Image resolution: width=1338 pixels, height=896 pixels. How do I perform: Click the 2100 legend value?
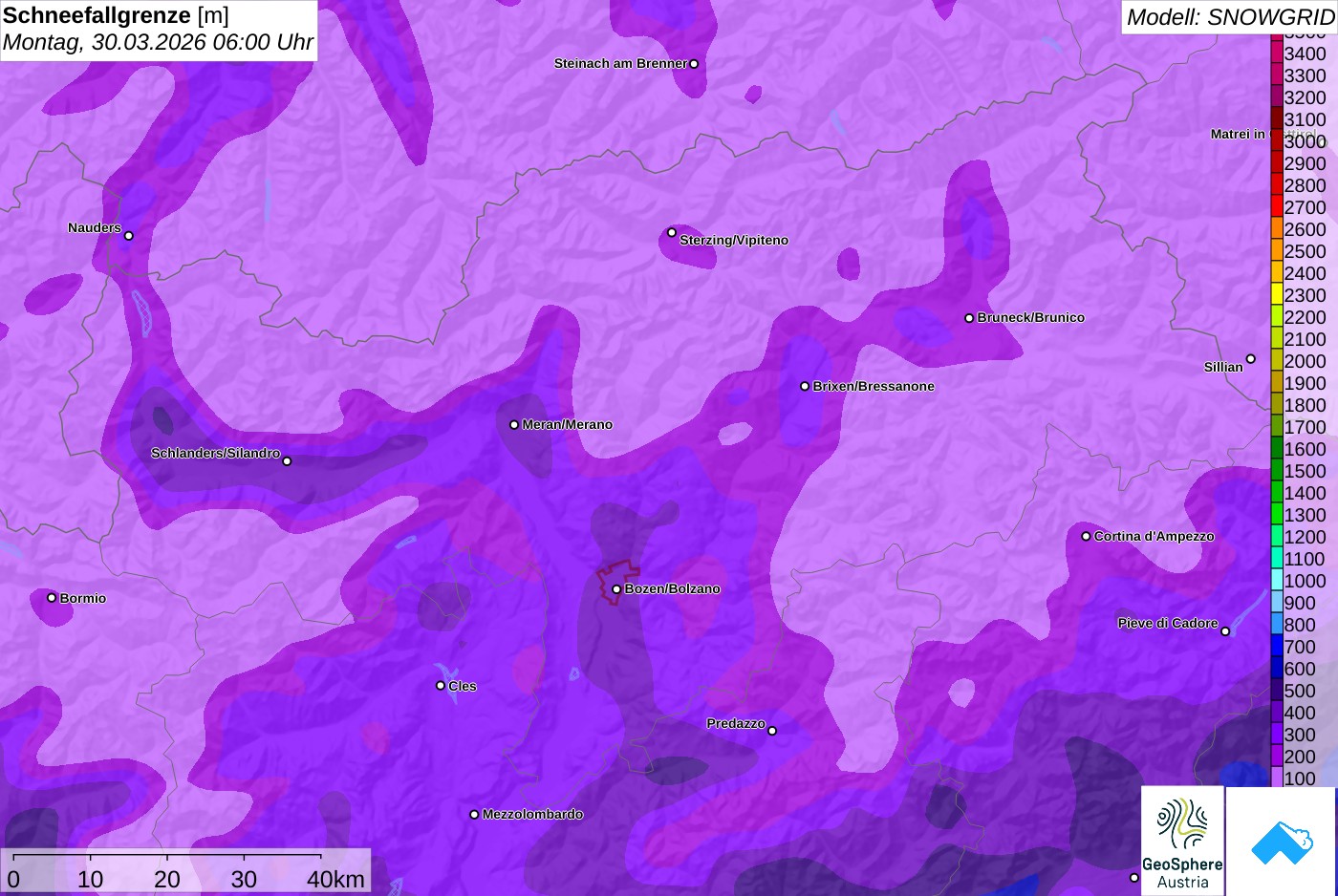[x=1305, y=340]
